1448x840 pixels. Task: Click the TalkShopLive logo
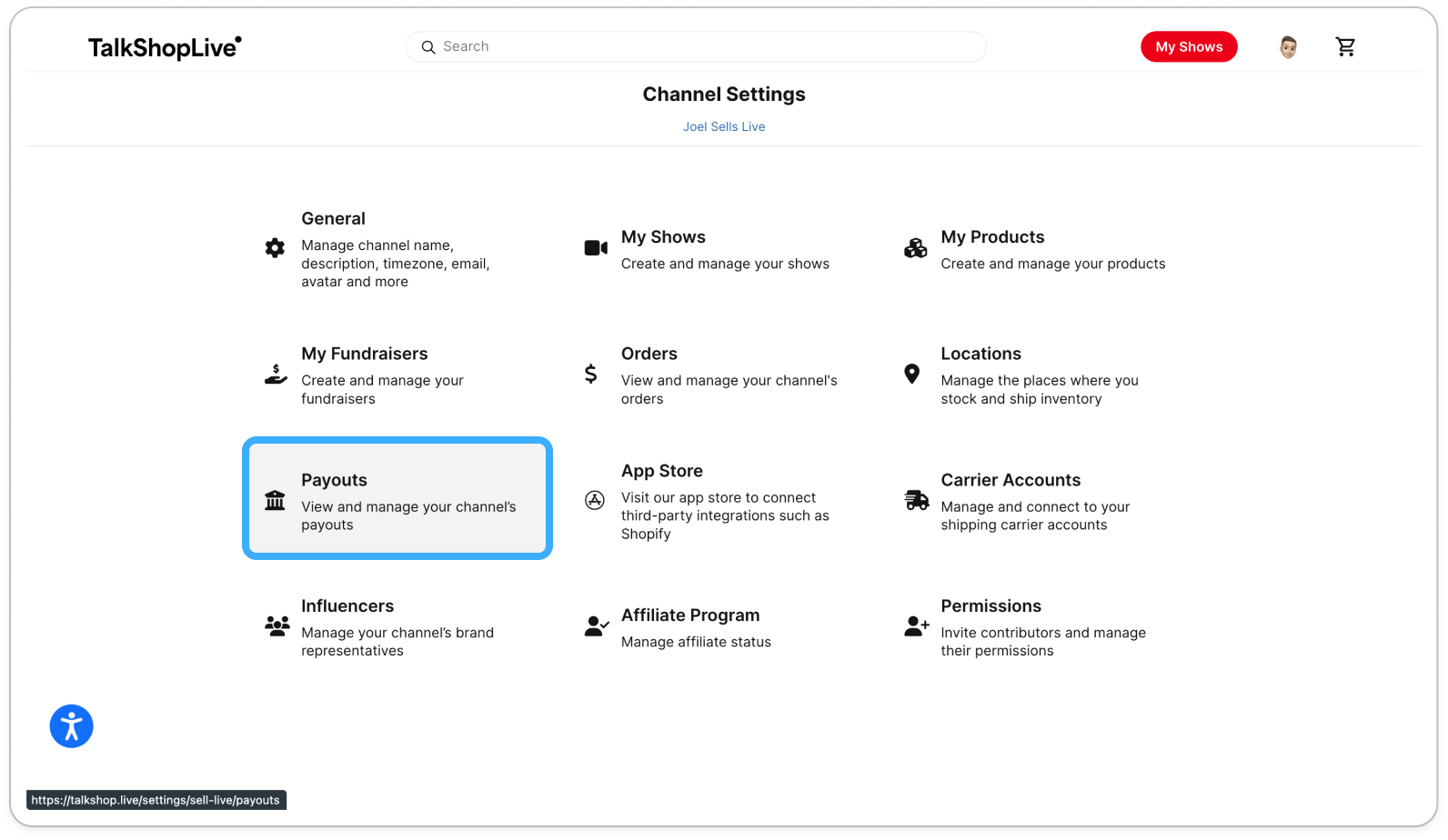tap(165, 47)
